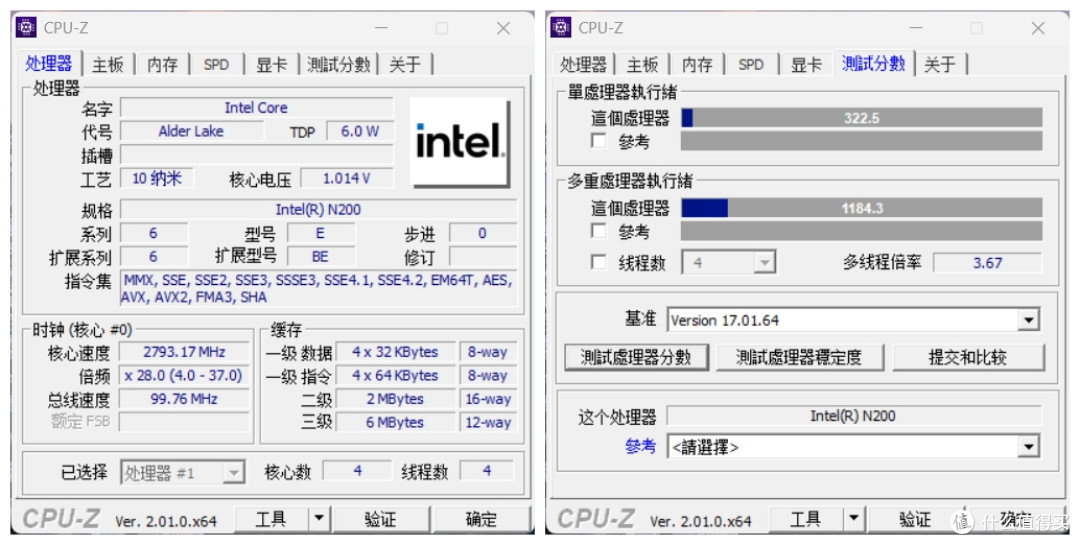Click 核心电压 value 1.014 V
This screenshot has width=1080, height=545.
[x=346, y=178]
